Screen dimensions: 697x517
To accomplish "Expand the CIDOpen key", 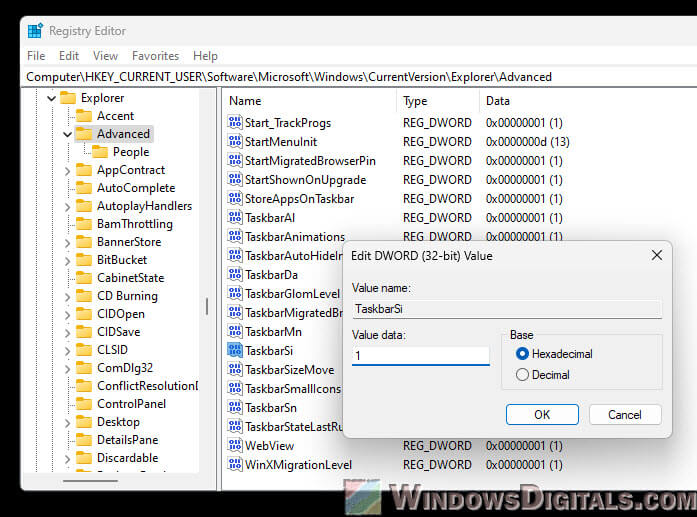I will click(x=68, y=315).
